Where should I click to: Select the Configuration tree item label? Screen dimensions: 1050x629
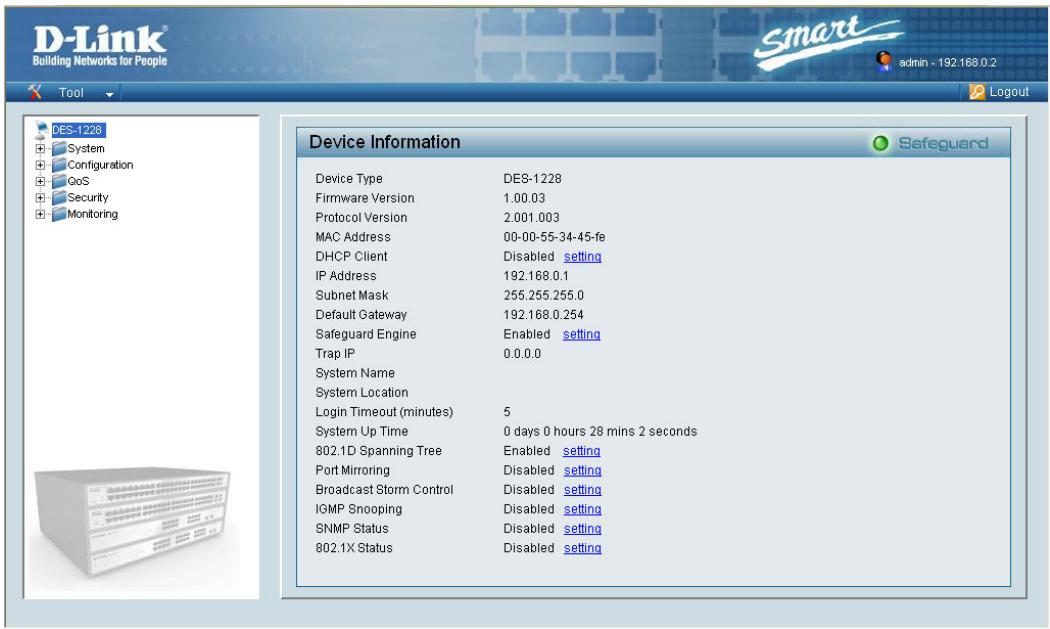[100, 165]
